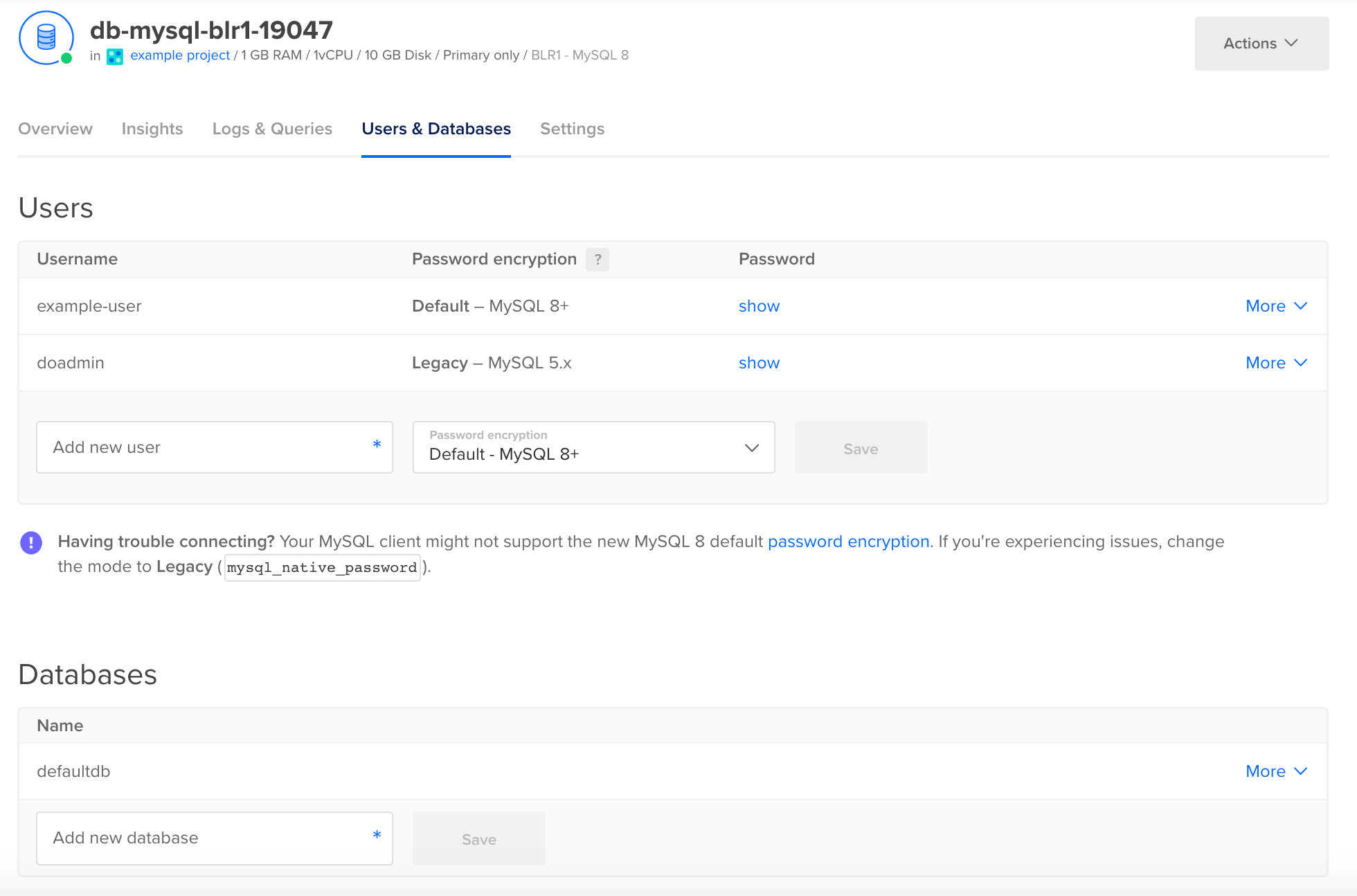Click the Add new database field

click(215, 838)
